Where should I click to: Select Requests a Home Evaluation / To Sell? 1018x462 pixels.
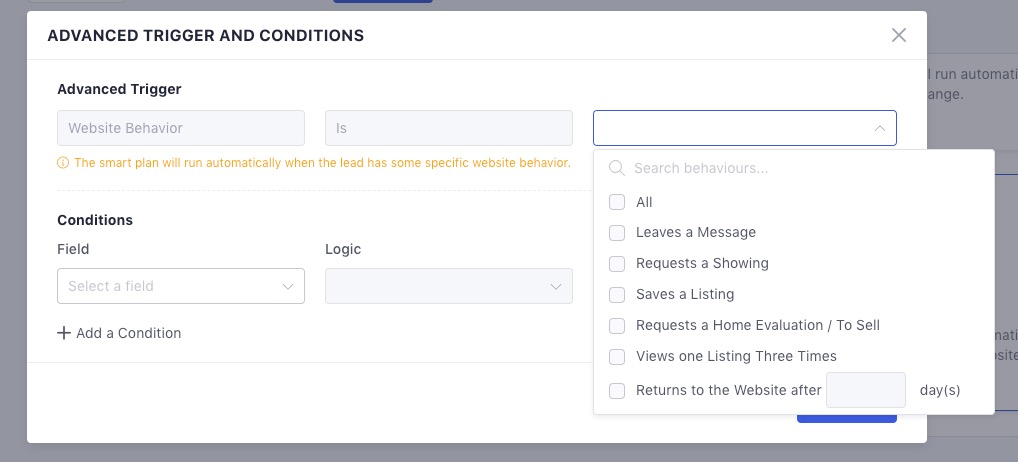[617, 326]
